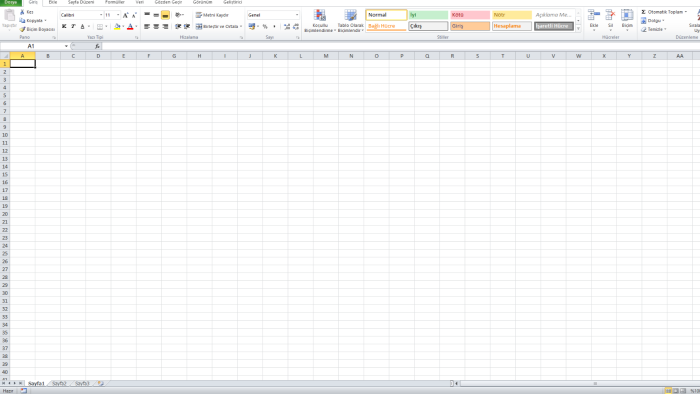
Task: Apply yellow fill color bucket
Action: (117, 26)
